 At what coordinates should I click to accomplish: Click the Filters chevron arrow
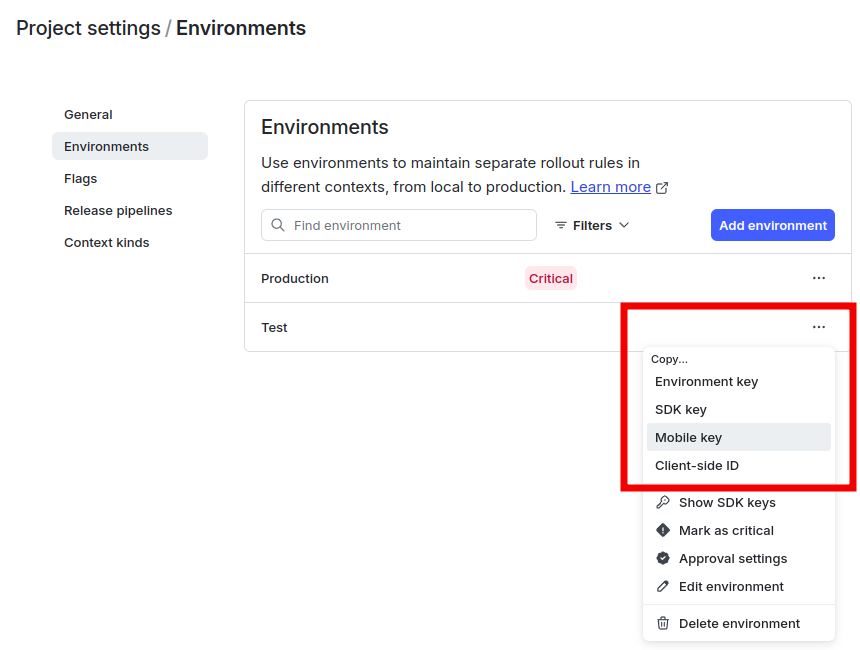(623, 226)
